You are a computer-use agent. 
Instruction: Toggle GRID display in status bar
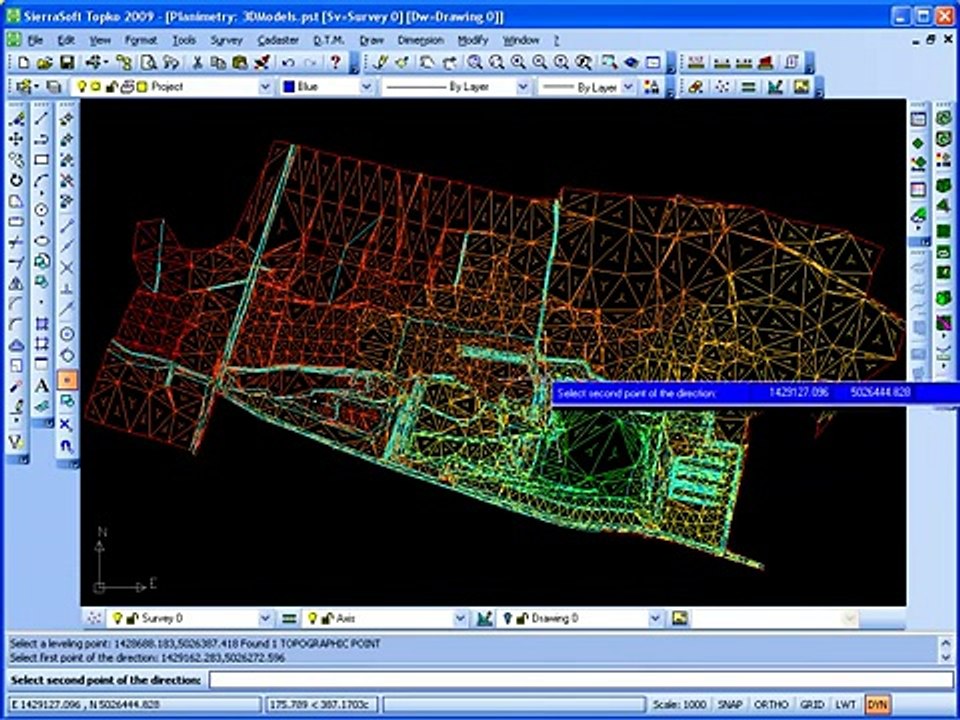click(x=812, y=705)
